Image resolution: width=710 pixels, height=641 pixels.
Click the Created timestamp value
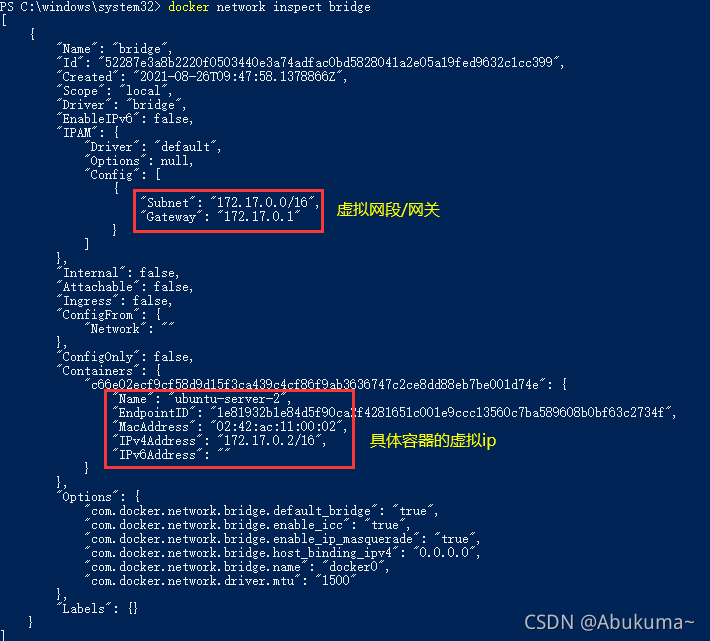pyautogui.click(x=238, y=77)
